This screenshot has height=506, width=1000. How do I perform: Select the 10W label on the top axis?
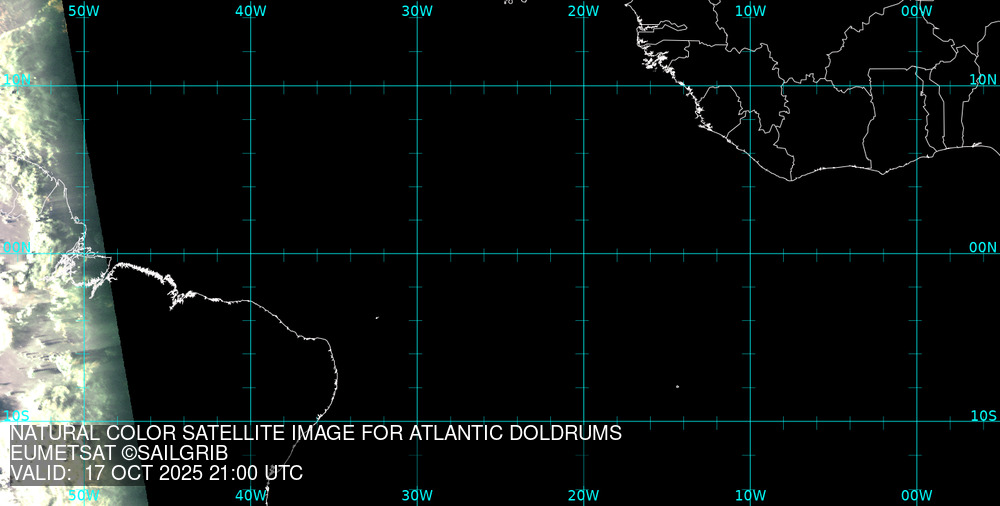(750, 10)
